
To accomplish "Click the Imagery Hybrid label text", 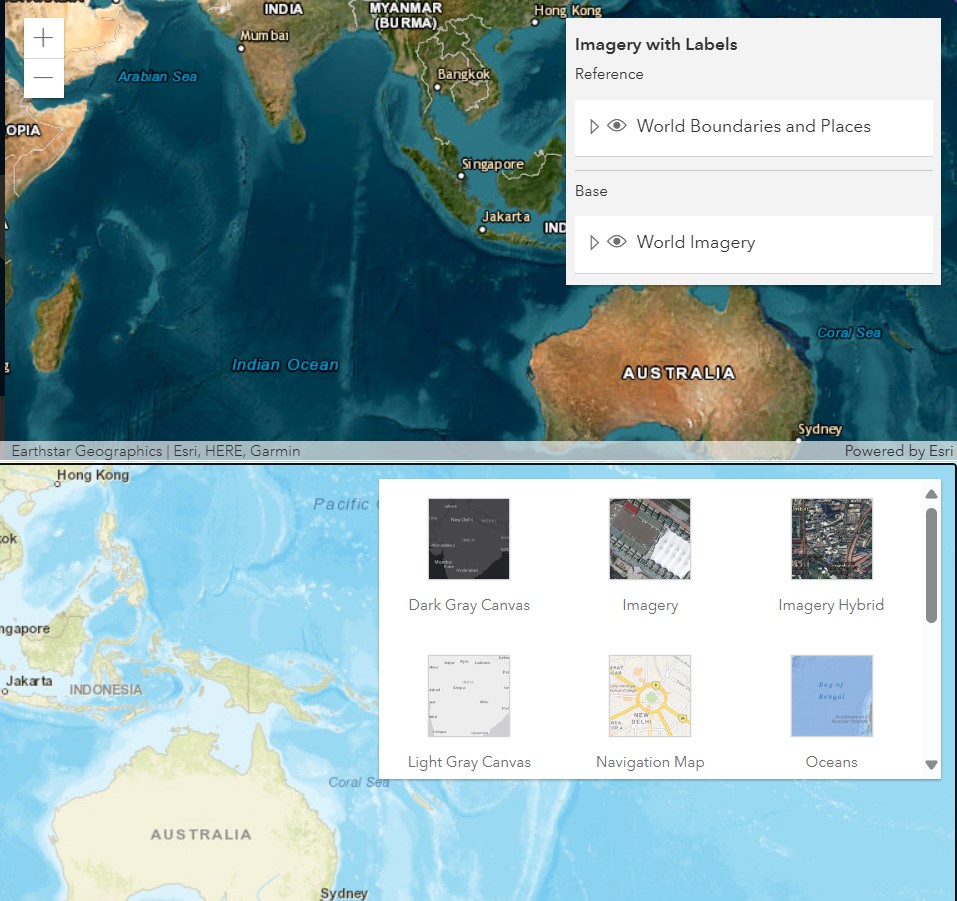I will pos(831,605).
